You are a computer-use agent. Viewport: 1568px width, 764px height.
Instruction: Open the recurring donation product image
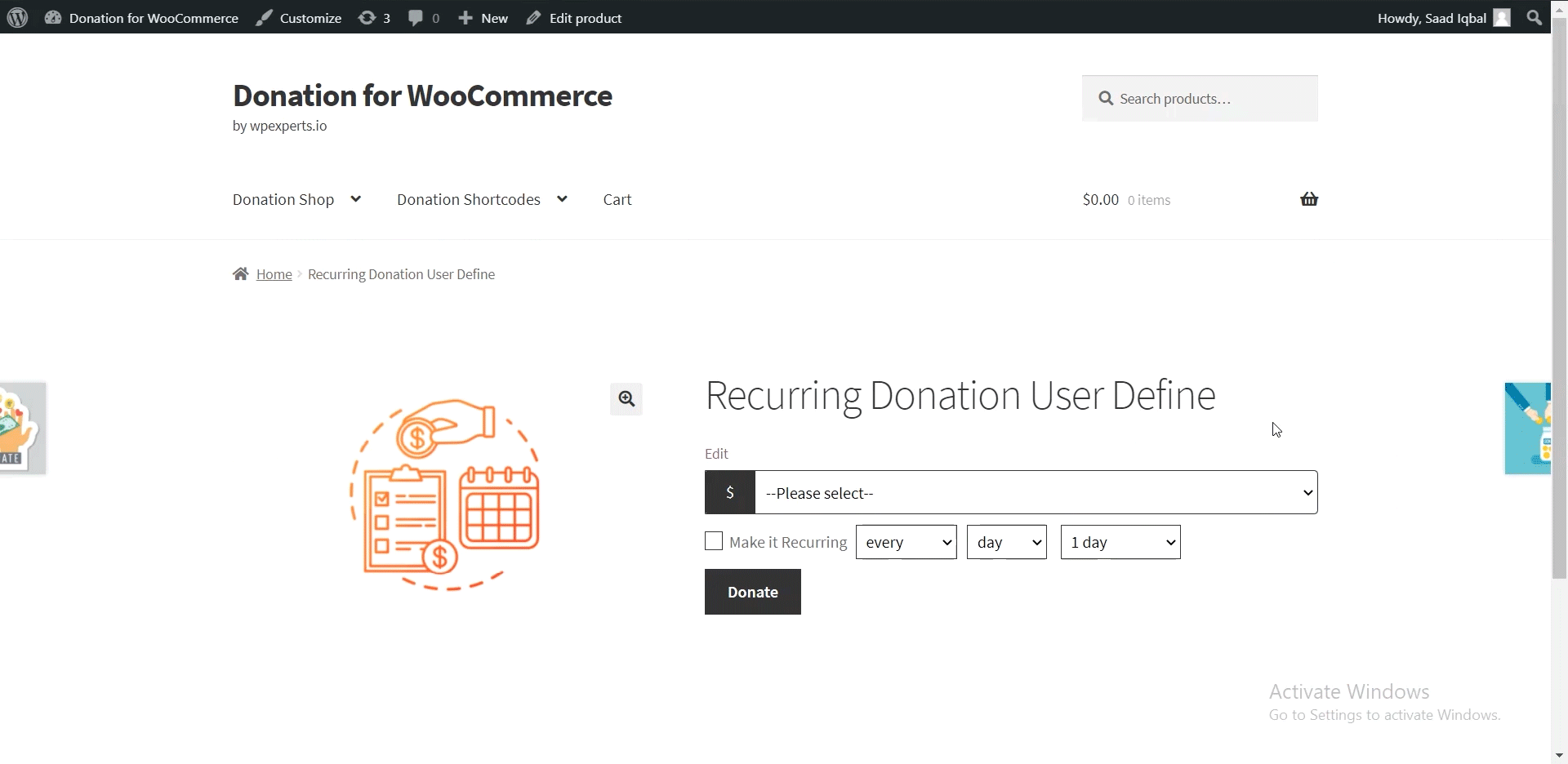[445, 495]
